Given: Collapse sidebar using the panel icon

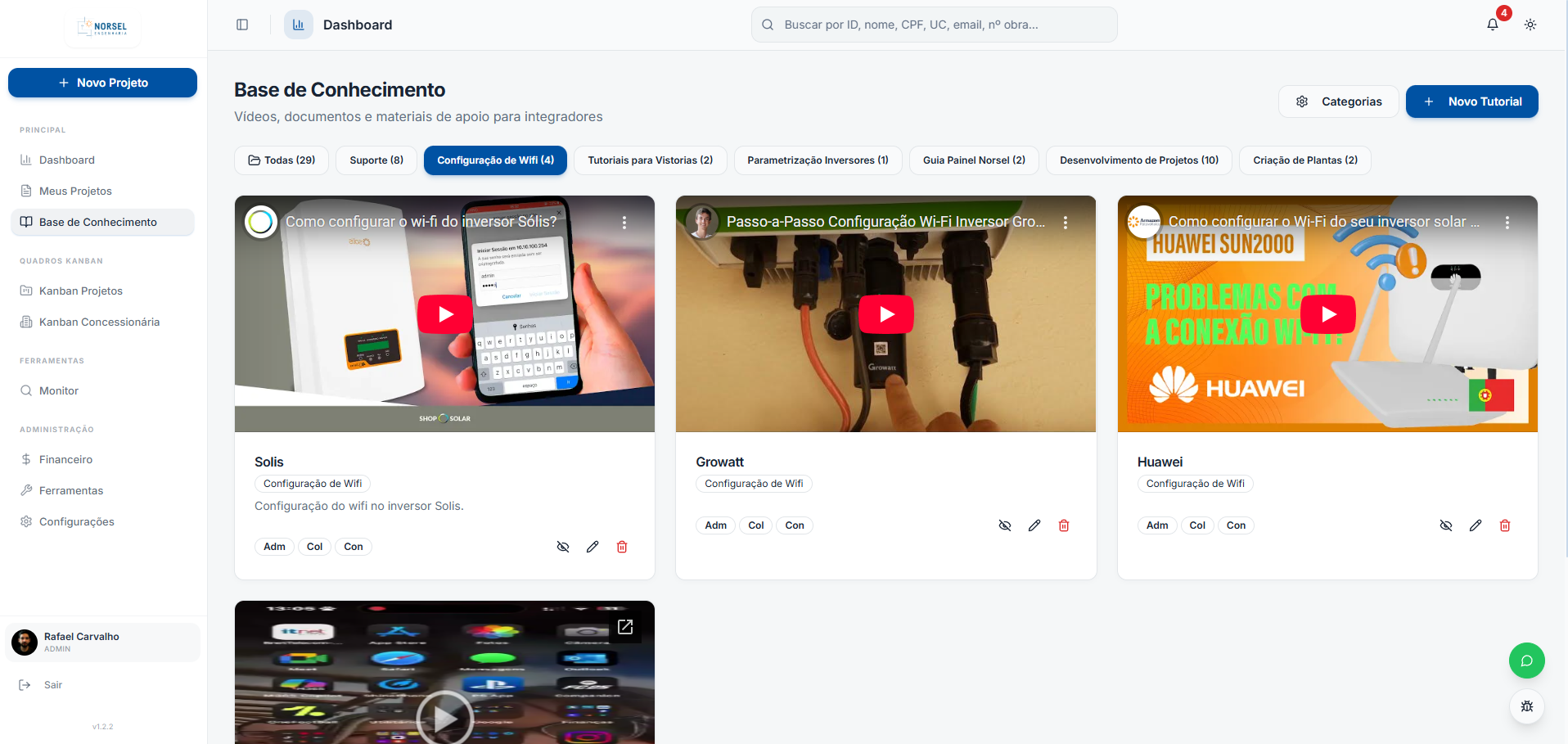Looking at the screenshot, I should [242, 25].
